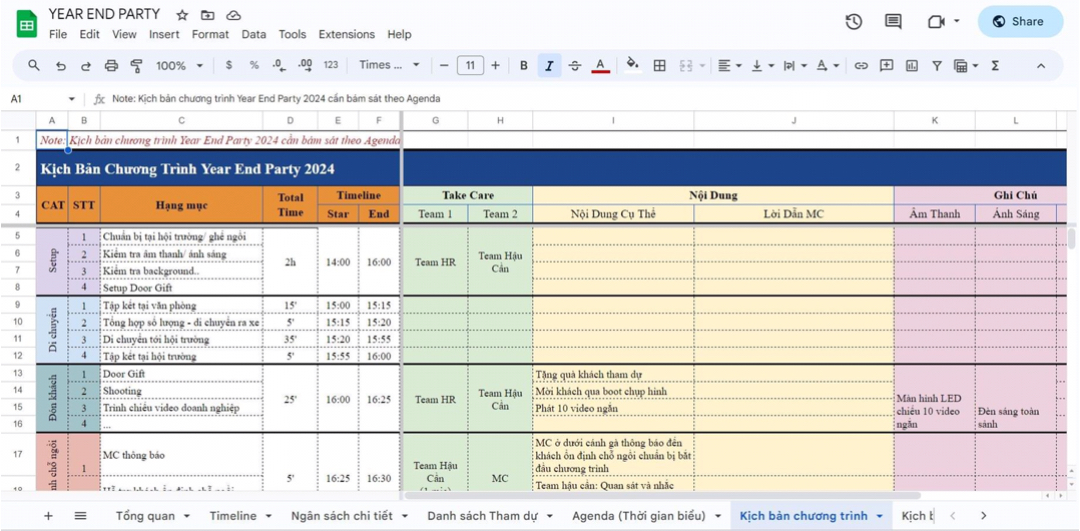This screenshot has width=1080, height=531.
Task: Click the fill color bucket icon
Action: (x=632, y=65)
